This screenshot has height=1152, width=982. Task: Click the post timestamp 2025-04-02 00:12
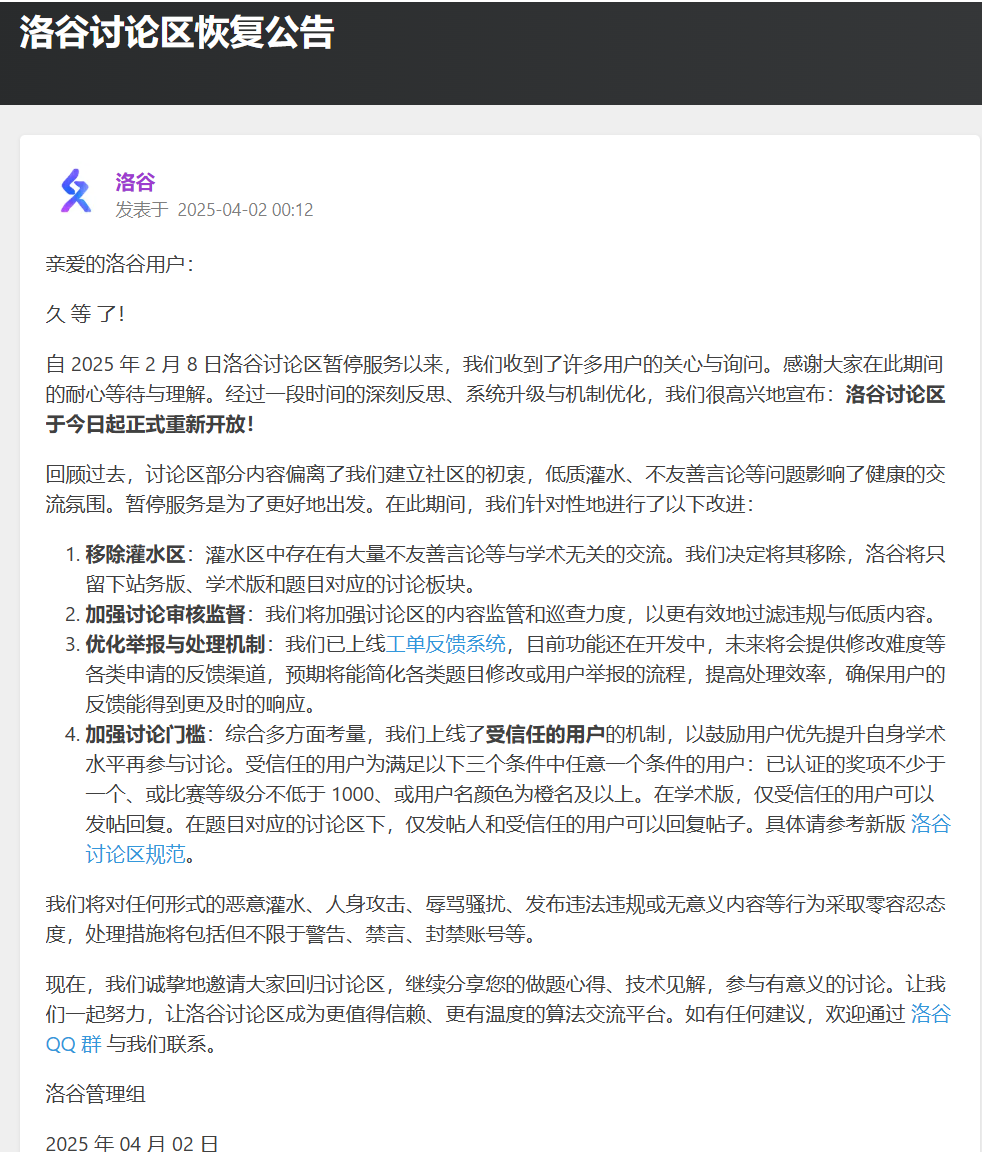click(x=245, y=210)
